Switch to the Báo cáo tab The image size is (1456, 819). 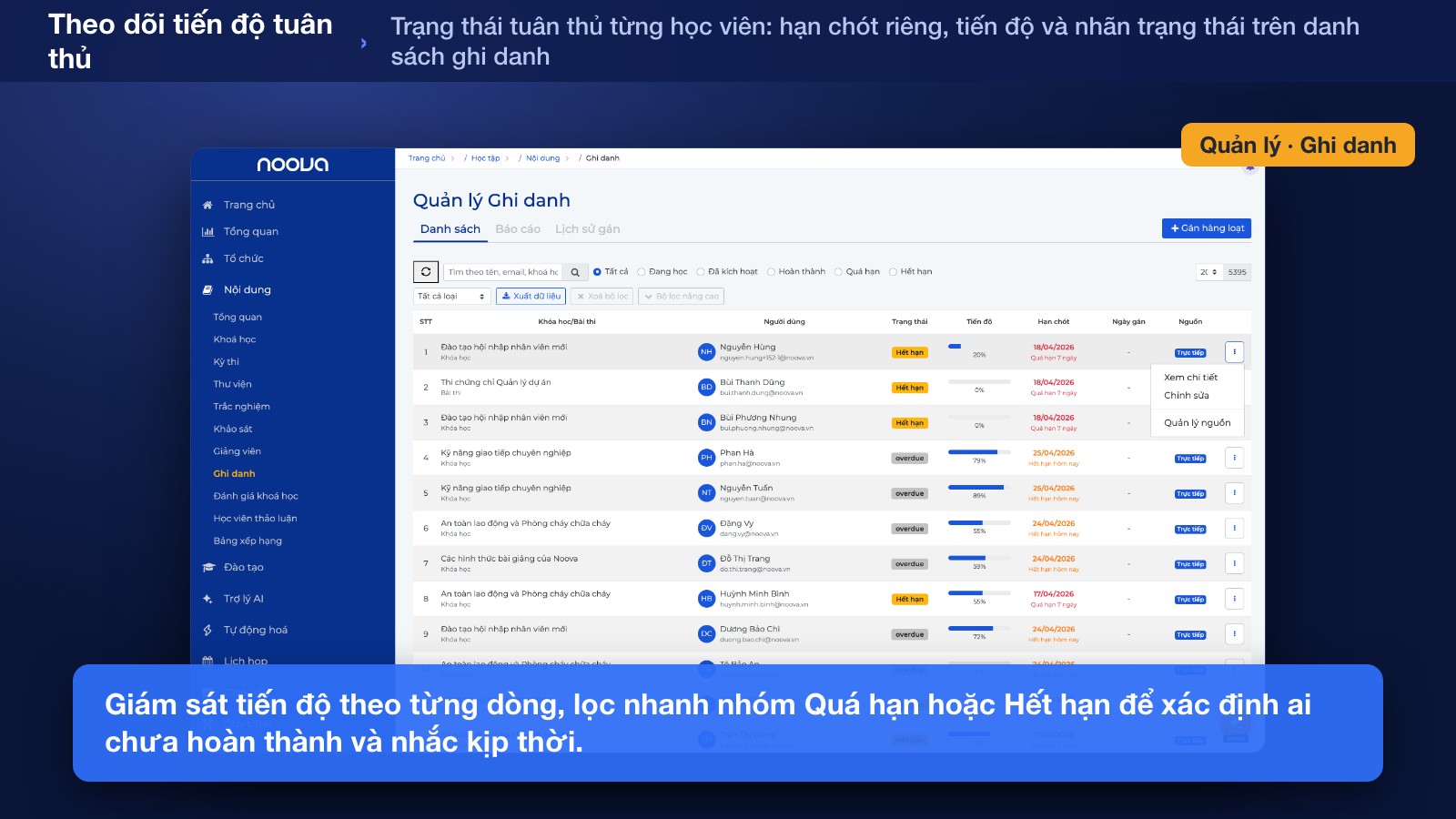pos(518,229)
